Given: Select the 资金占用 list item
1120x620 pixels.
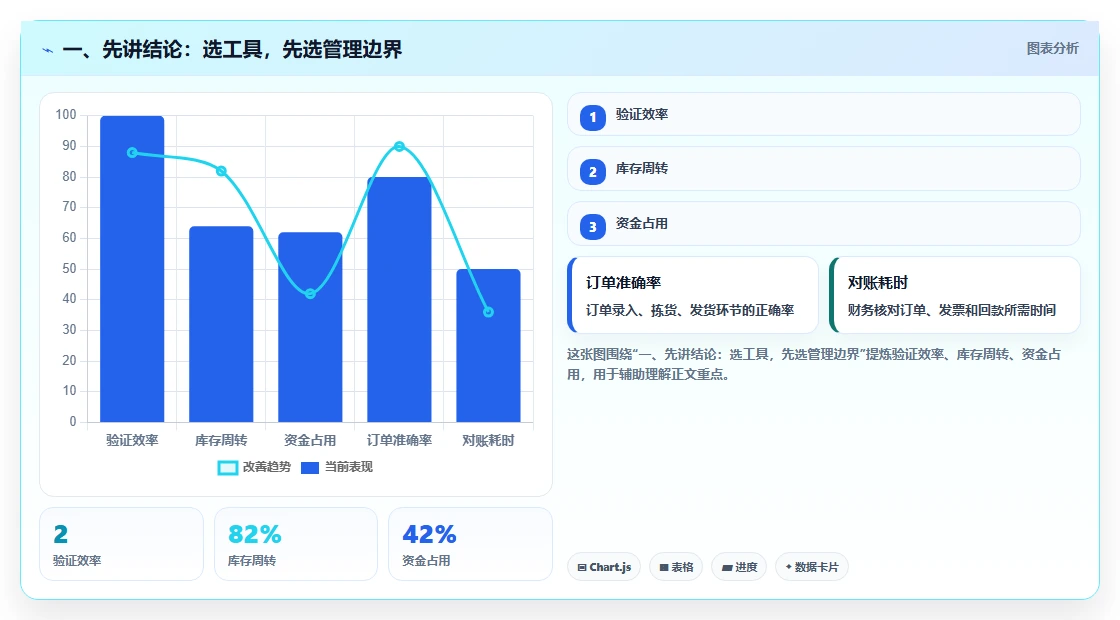Looking at the screenshot, I should click(824, 224).
